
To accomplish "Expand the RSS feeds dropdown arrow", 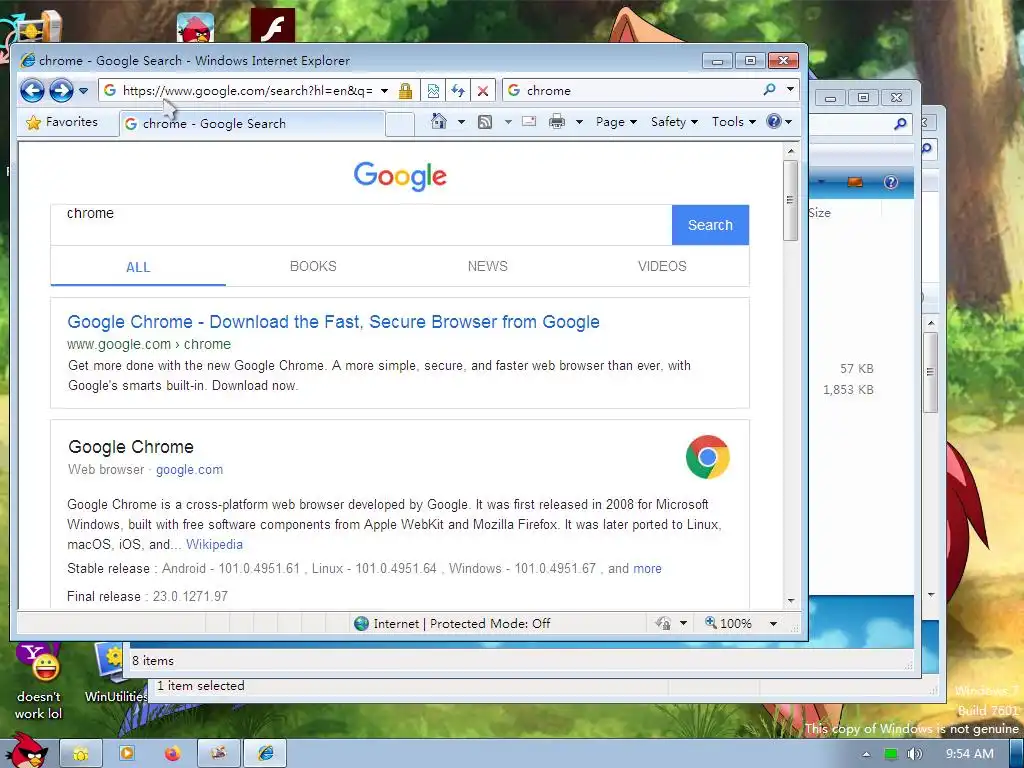I will [507, 122].
